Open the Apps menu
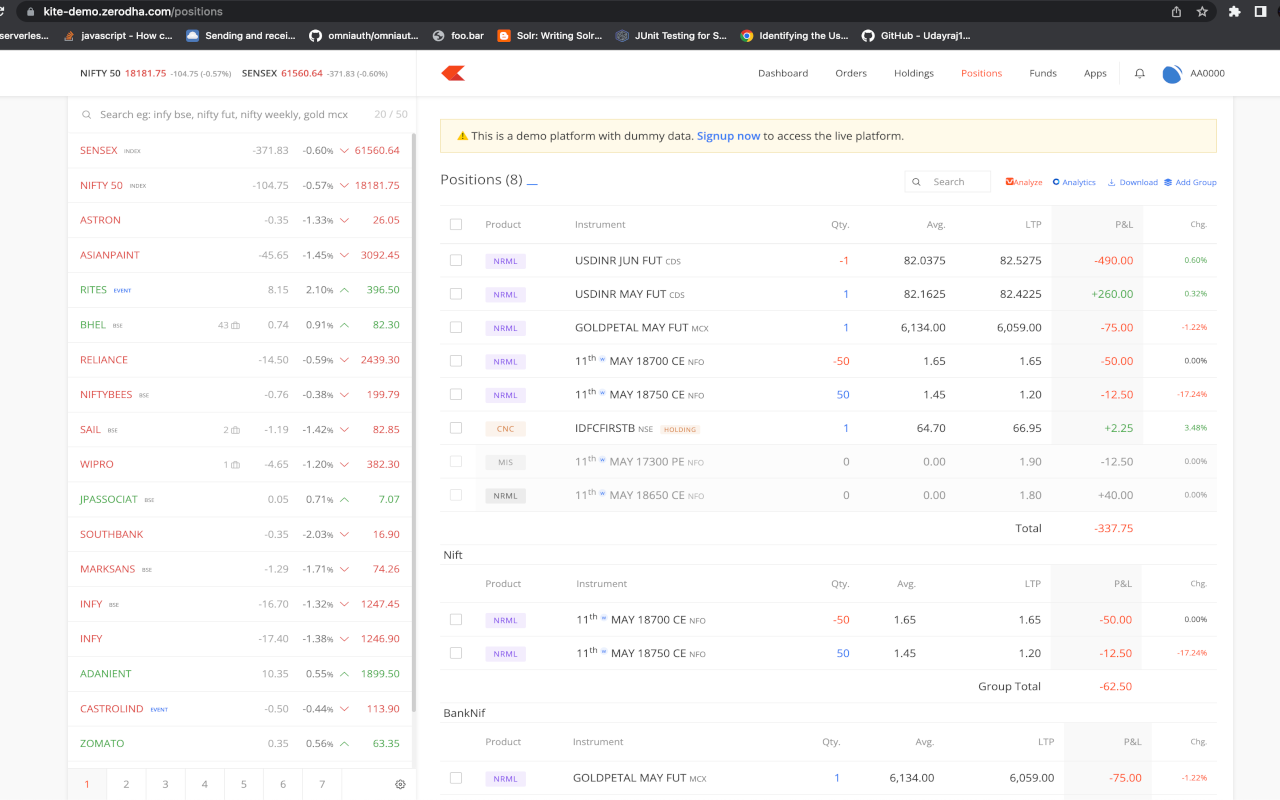The image size is (1280, 800). pos(1095,73)
